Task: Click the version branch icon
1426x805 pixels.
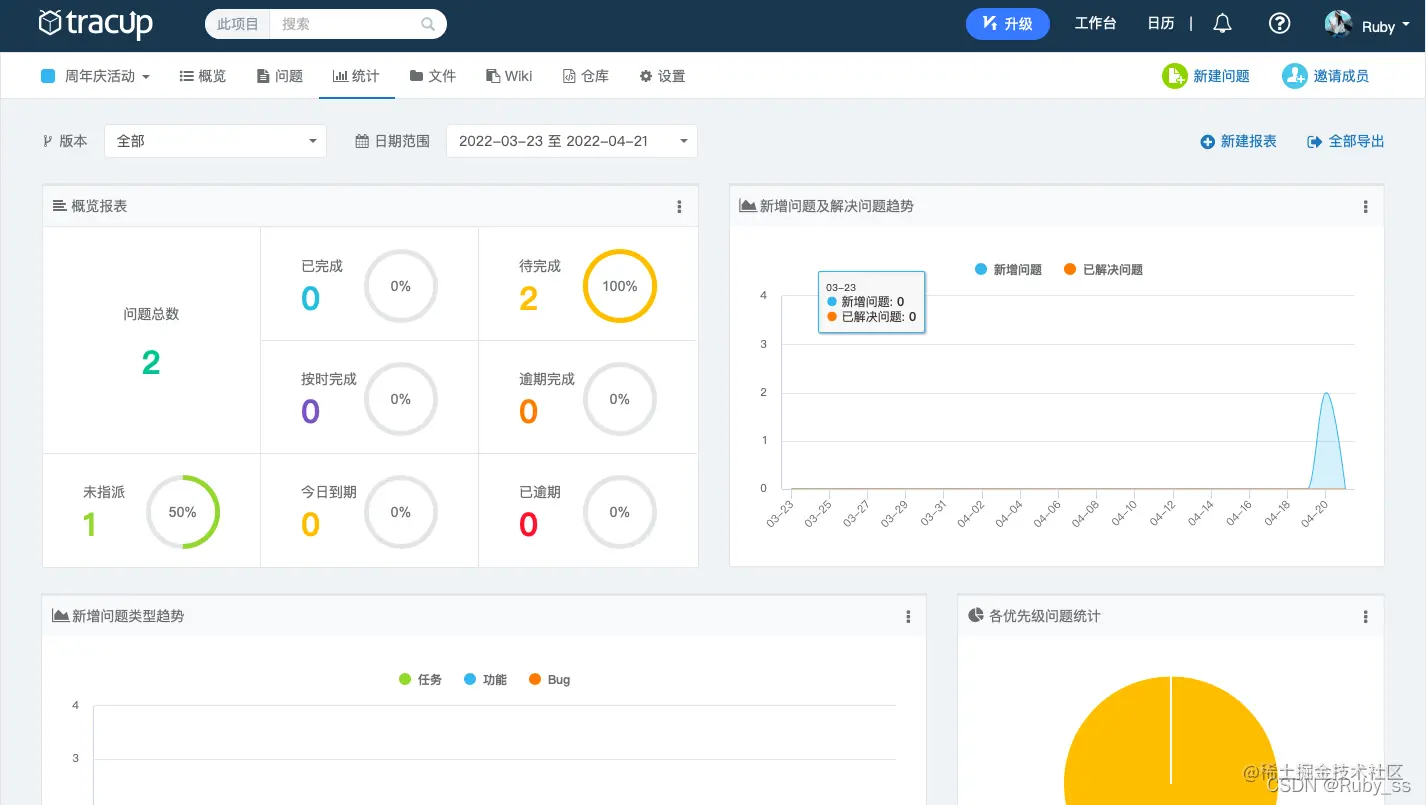Action: point(47,141)
